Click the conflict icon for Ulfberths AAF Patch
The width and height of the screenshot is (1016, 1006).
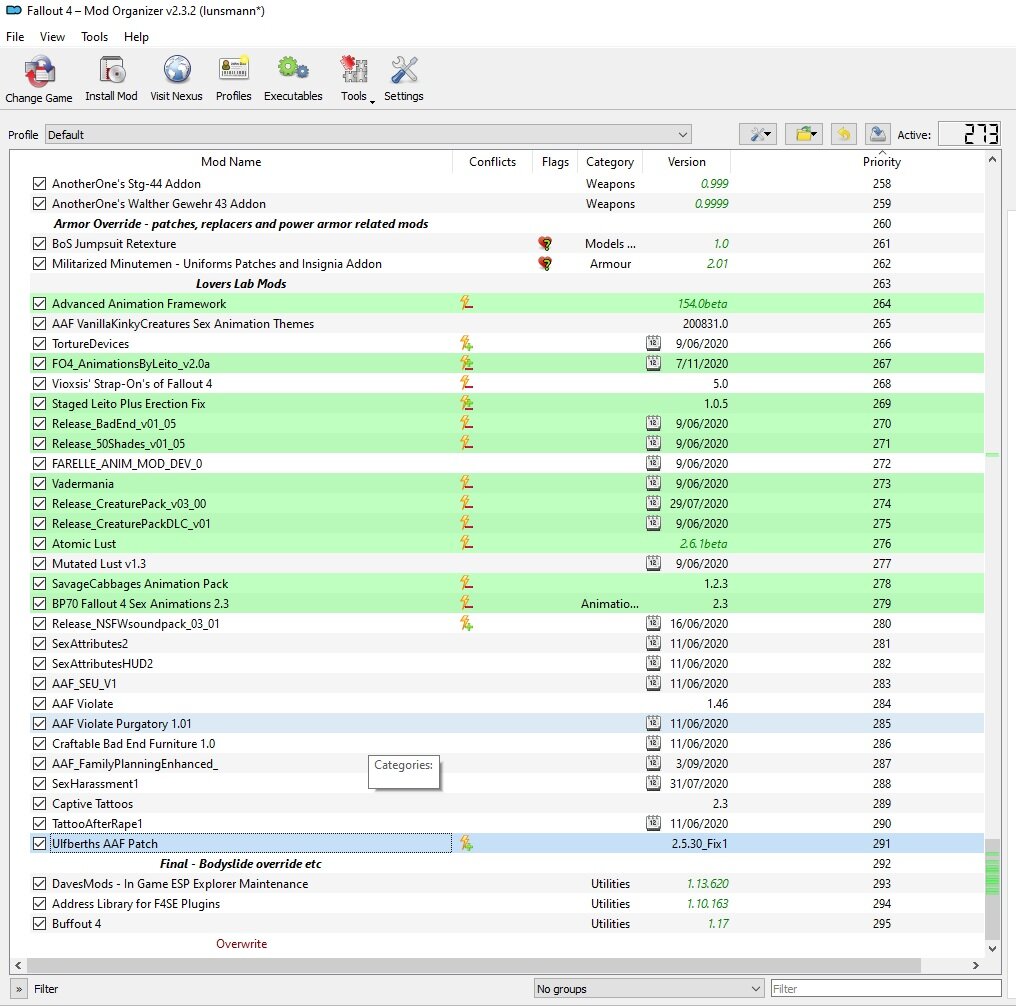pyautogui.click(x=466, y=843)
